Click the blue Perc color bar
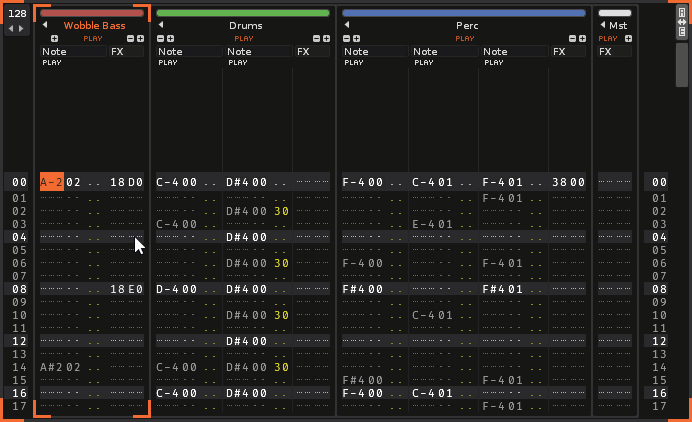 464,13
